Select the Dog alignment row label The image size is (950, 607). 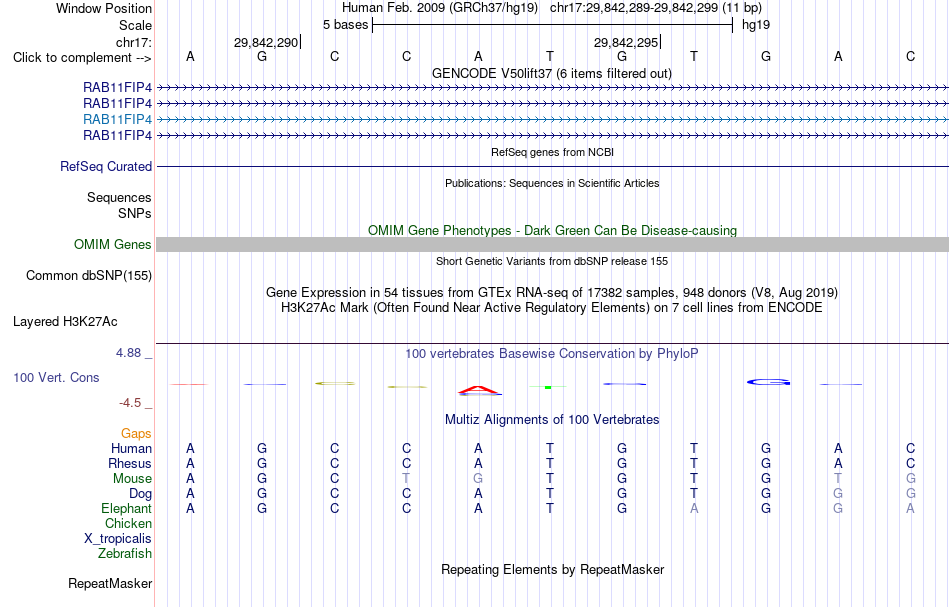[x=141, y=494]
